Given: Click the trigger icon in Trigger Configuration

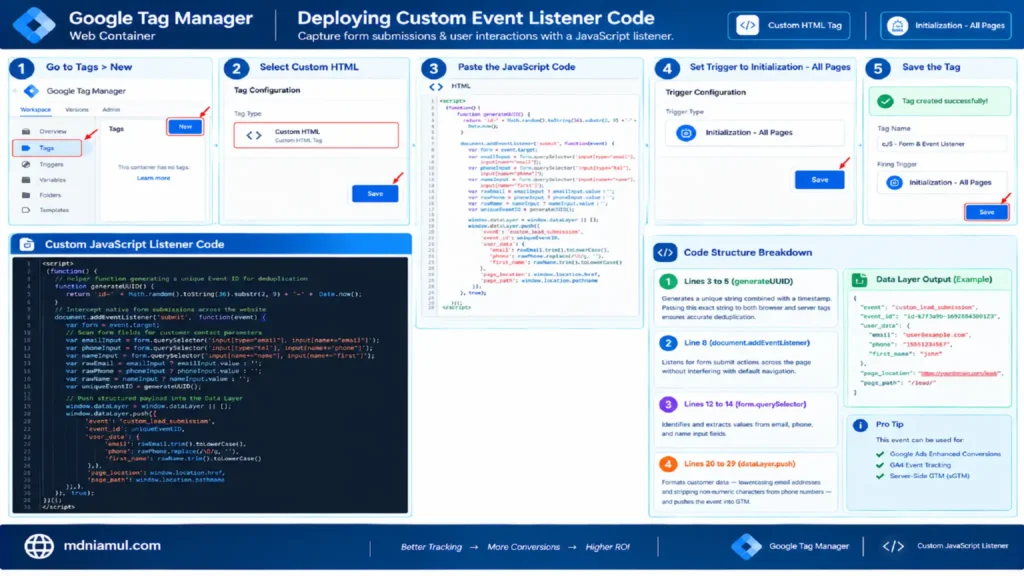Looking at the screenshot, I should 686,133.
